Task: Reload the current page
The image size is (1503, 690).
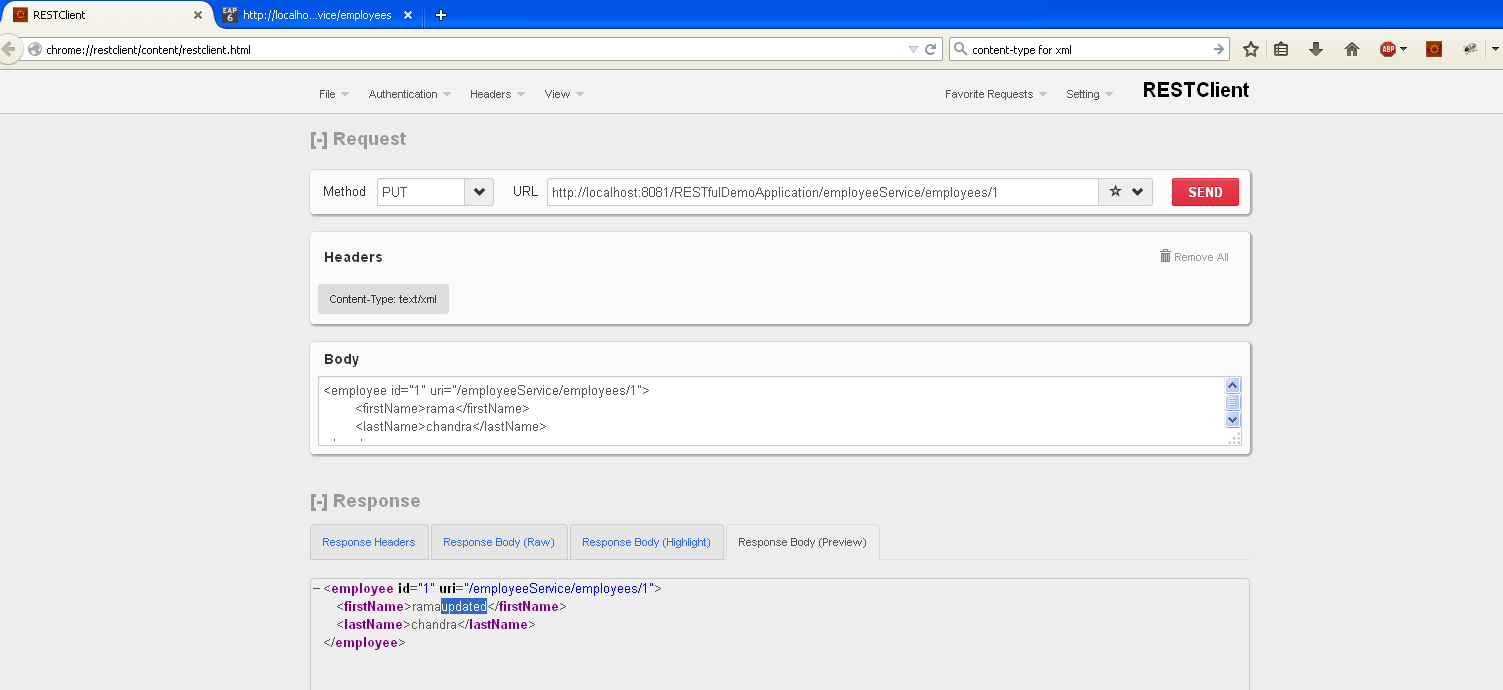Action: click(x=931, y=48)
